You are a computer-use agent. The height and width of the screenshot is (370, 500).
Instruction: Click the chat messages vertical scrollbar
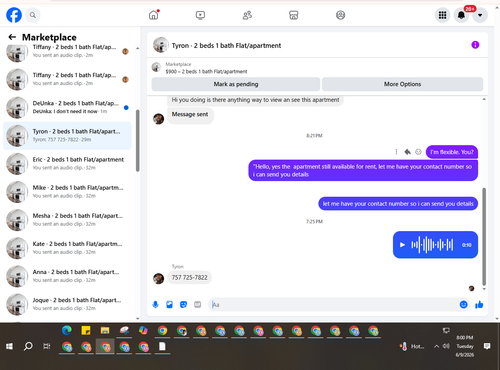pos(484,237)
